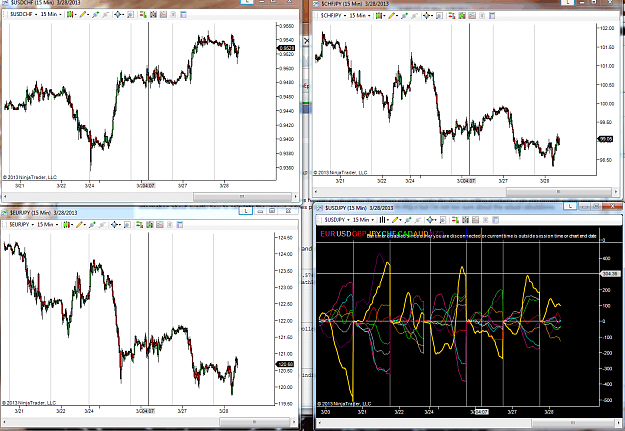
Task: Toggle data box icon in USDCHF toolbar
Action: click(130, 14)
